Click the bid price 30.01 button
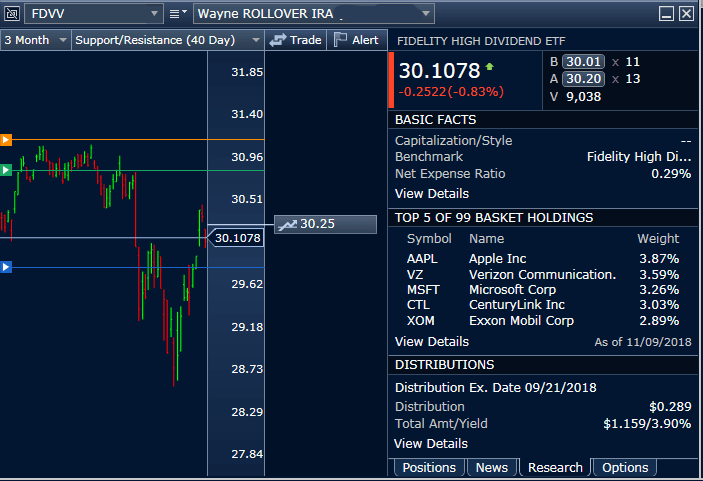 click(x=583, y=61)
